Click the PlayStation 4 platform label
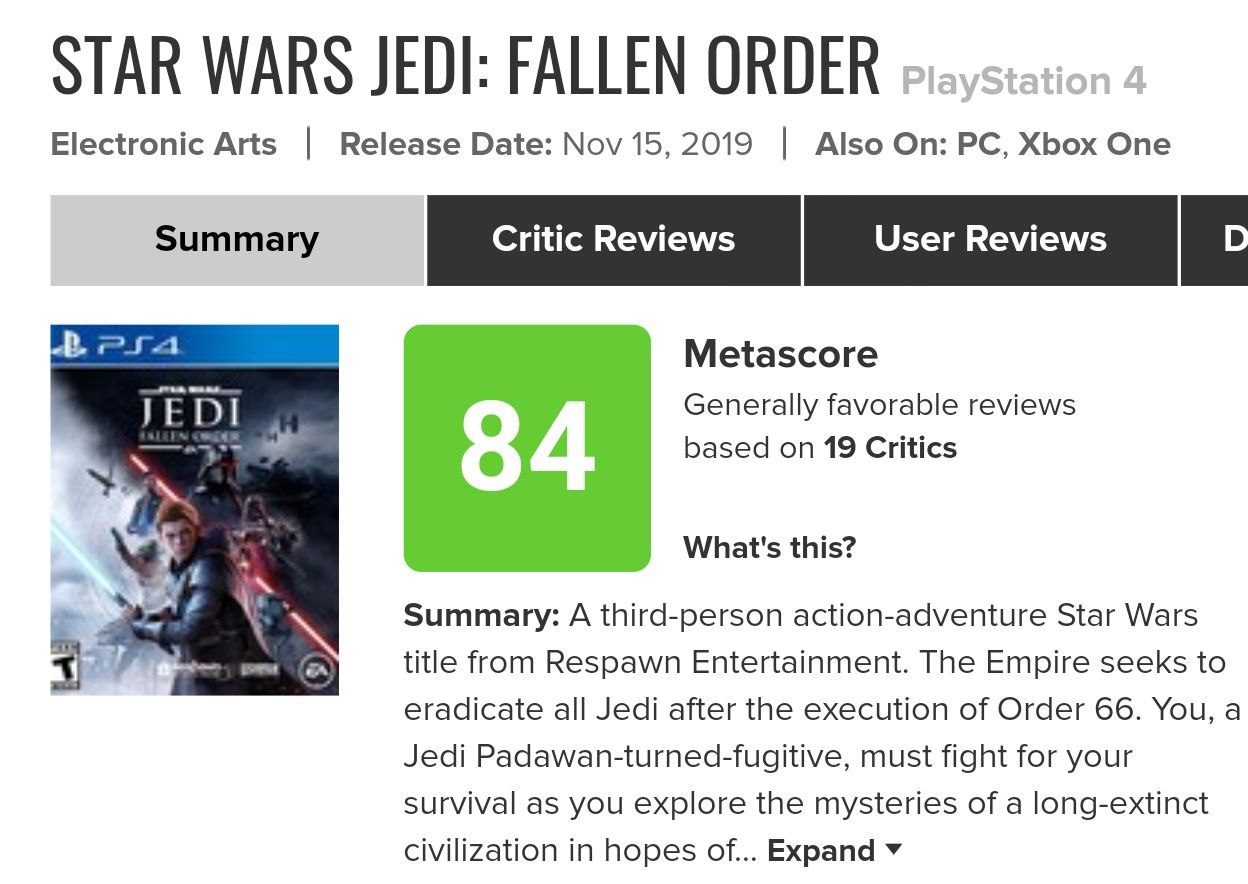Viewport: 1248px width, 884px height. click(1023, 81)
